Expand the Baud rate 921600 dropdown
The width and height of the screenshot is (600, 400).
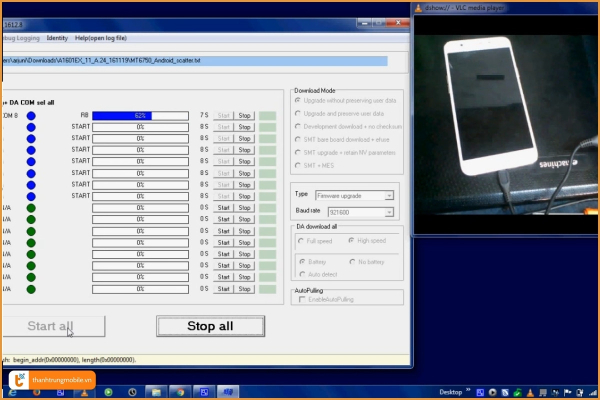point(388,212)
